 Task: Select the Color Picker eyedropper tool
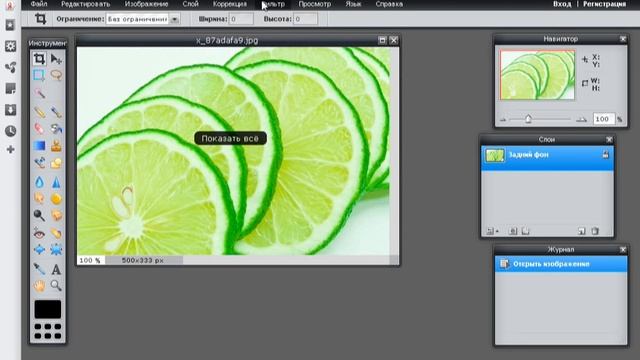(39, 269)
